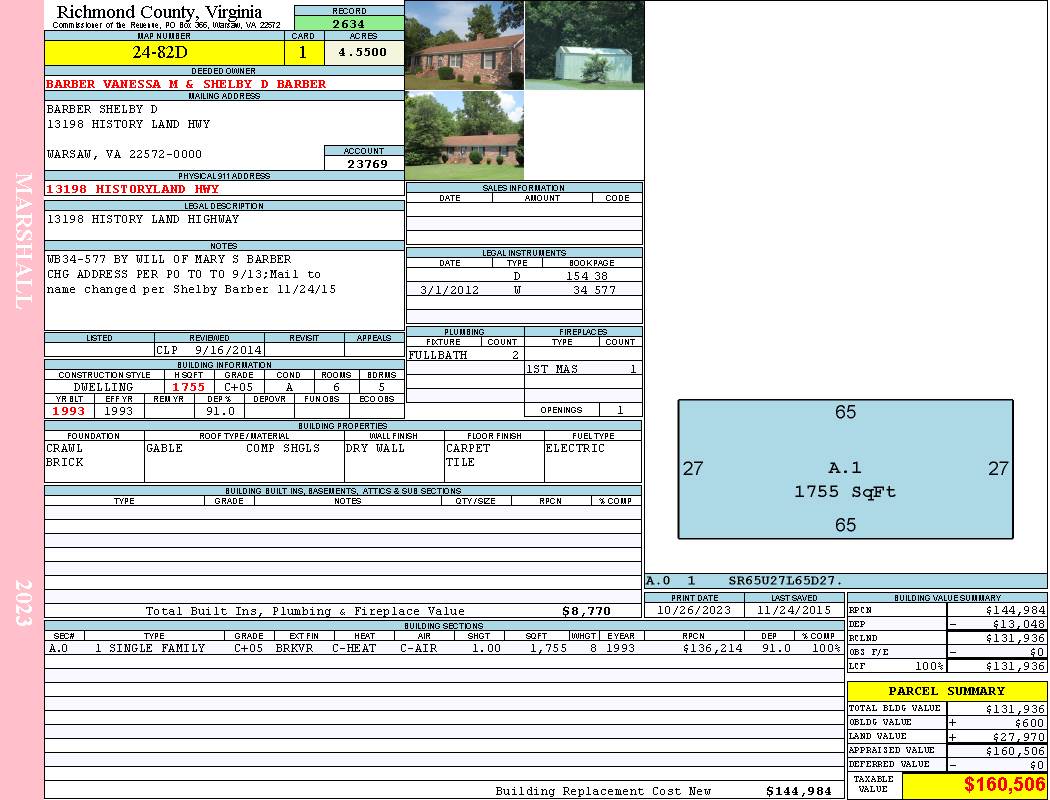Click the Richmond County, Virginia title

point(159,11)
